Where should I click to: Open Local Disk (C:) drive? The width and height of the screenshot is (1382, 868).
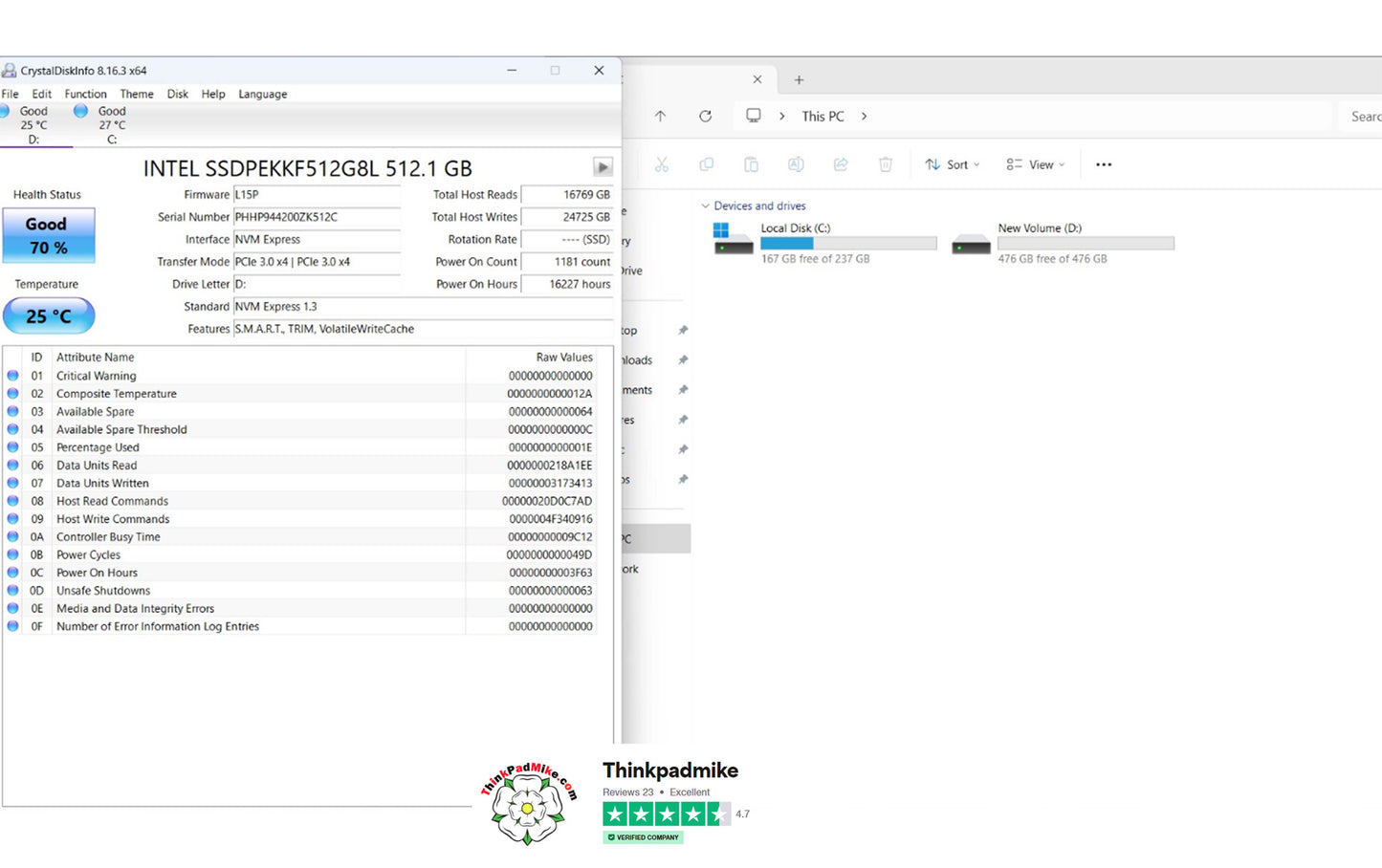click(x=824, y=243)
